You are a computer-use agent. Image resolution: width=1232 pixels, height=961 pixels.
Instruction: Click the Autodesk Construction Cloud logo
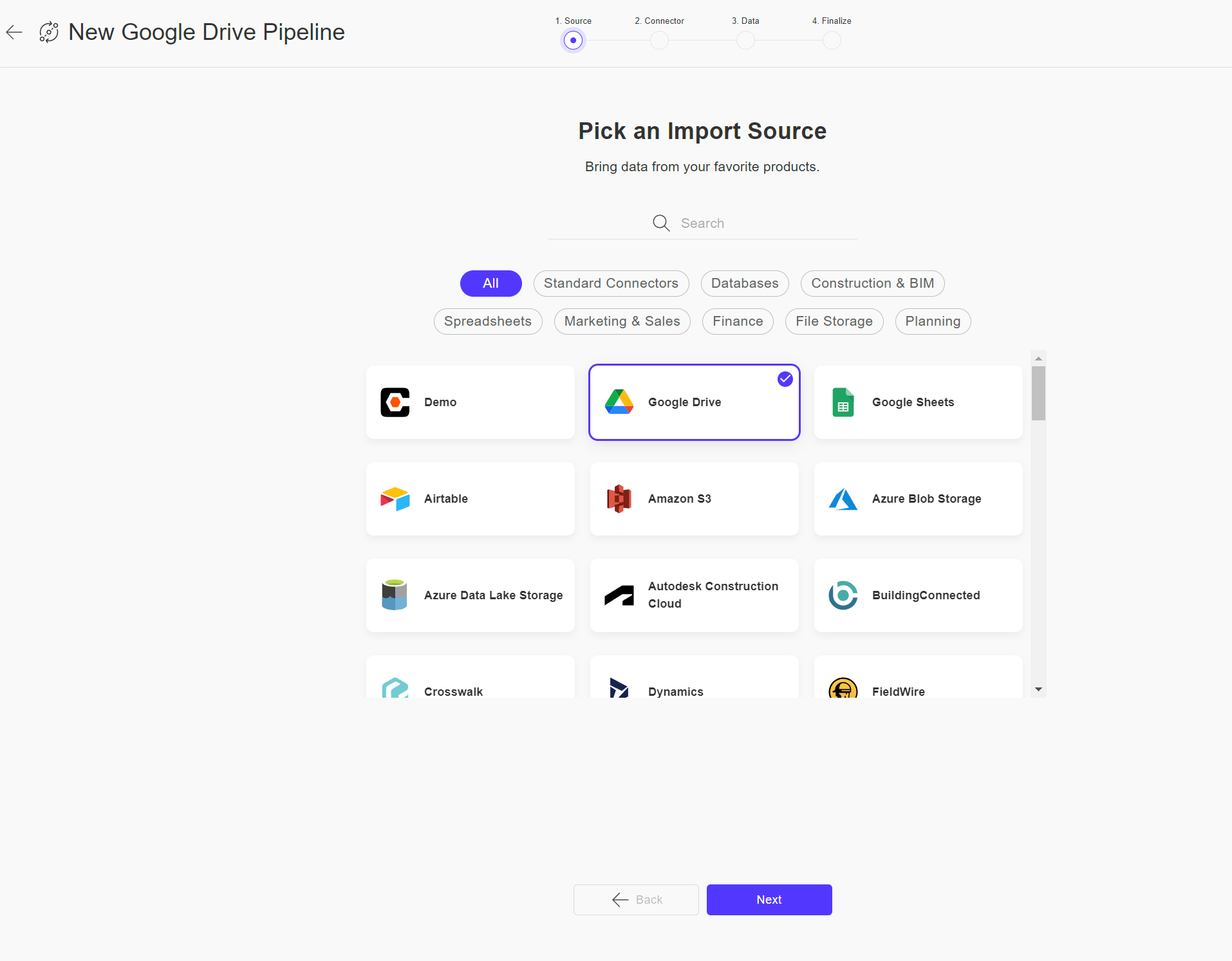point(619,595)
